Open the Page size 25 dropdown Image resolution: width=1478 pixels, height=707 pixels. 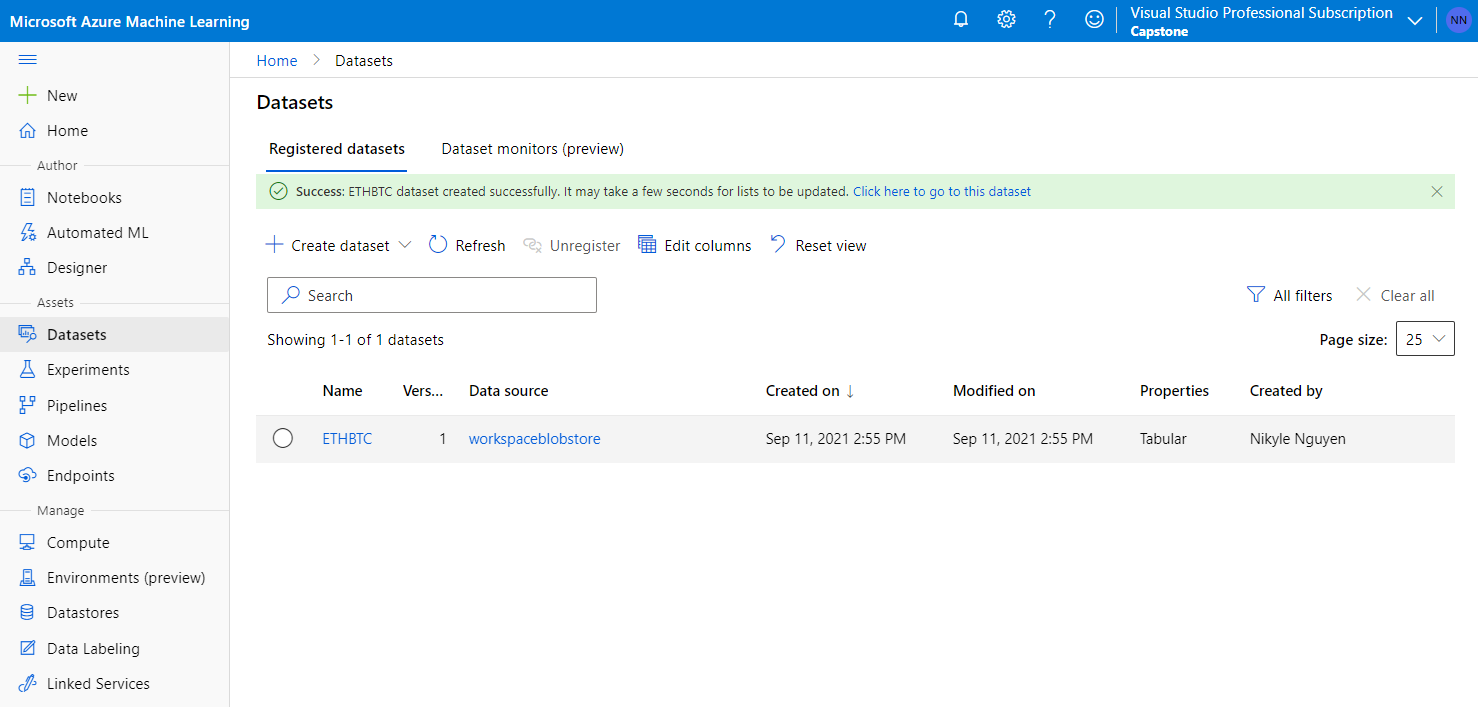1425,339
